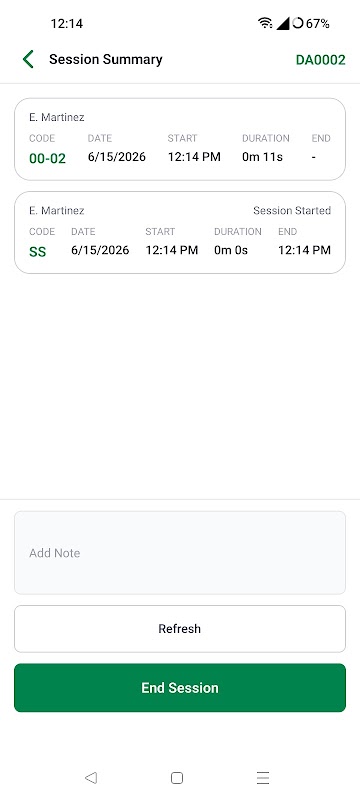Viewport: 360px width, 800px height.
Task: Open the DA0002 identifier link
Action: coord(320,60)
